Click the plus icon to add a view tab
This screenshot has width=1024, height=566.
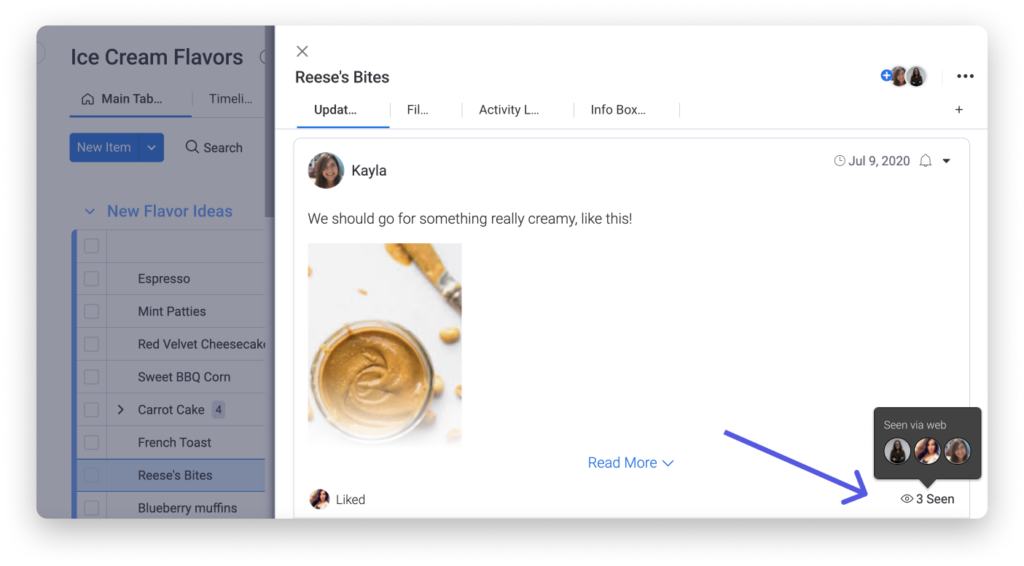[959, 110]
